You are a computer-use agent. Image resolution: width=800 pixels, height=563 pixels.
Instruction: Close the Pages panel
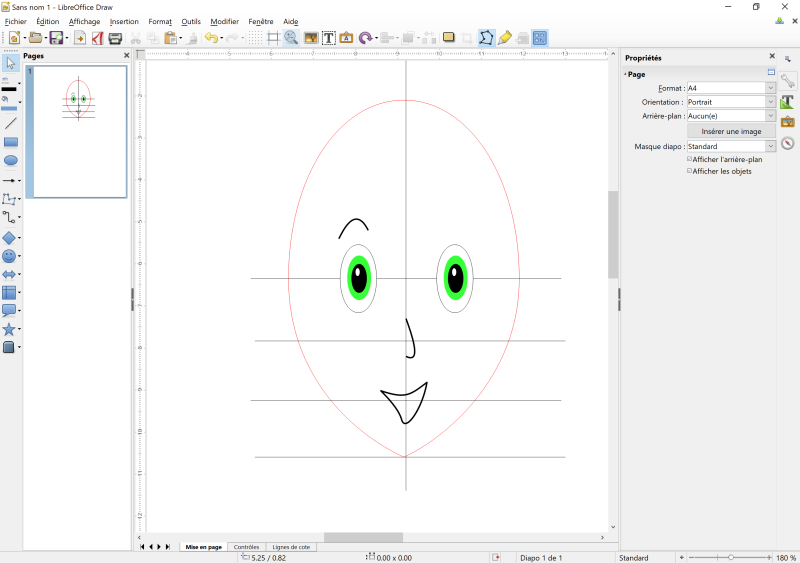coord(127,55)
